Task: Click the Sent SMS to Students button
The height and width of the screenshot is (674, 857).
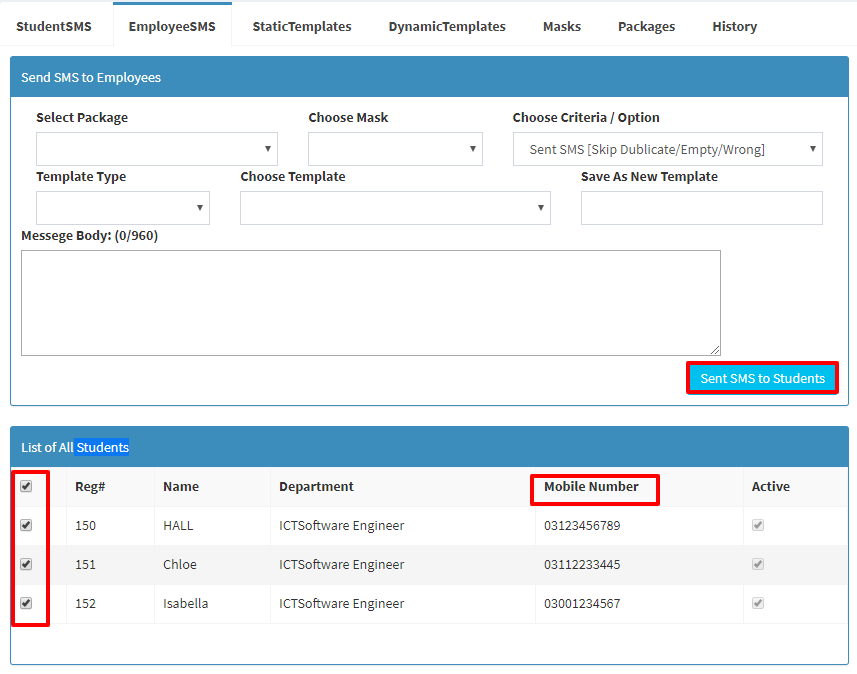Action: pos(762,378)
